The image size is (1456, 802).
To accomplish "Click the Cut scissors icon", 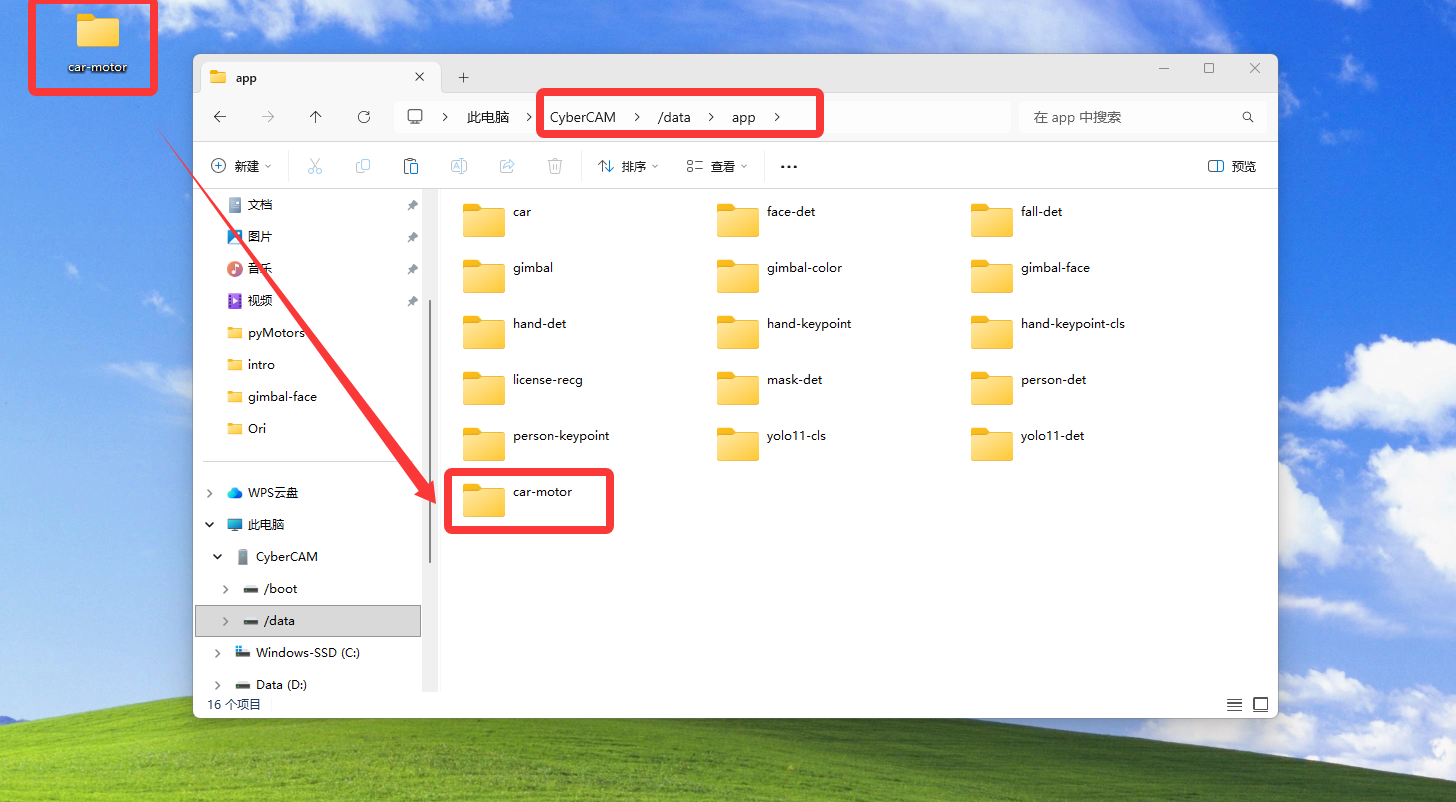I will pos(315,166).
